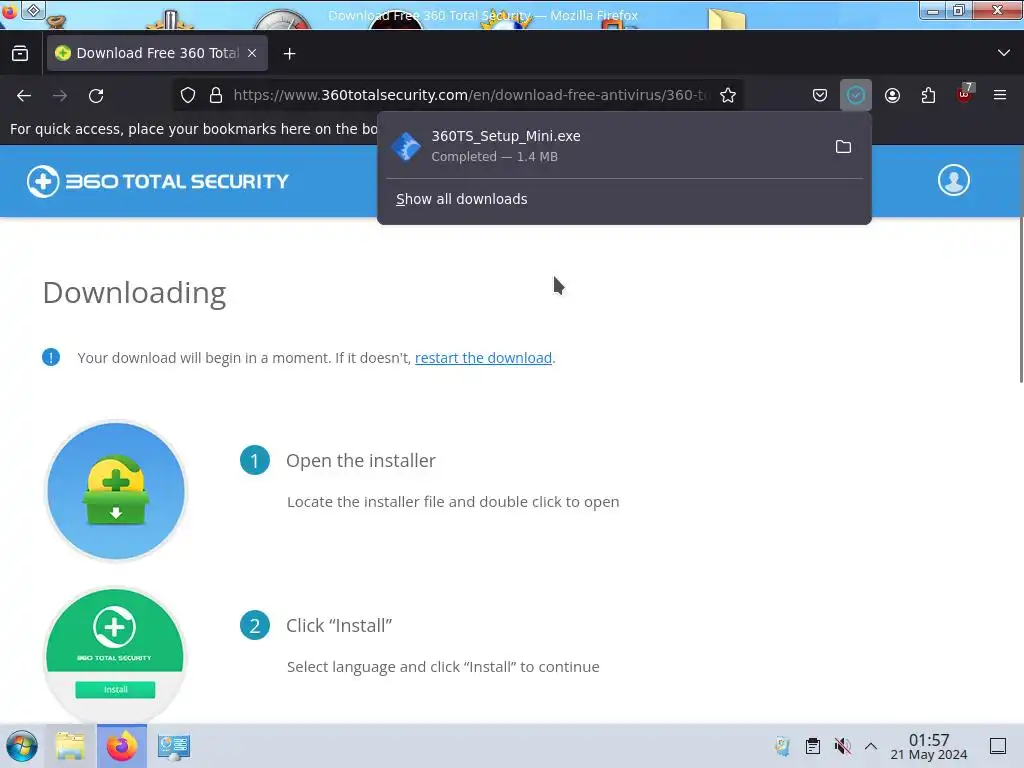Click the restart the download link
The image size is (1024, 768).
coord(483,358)
